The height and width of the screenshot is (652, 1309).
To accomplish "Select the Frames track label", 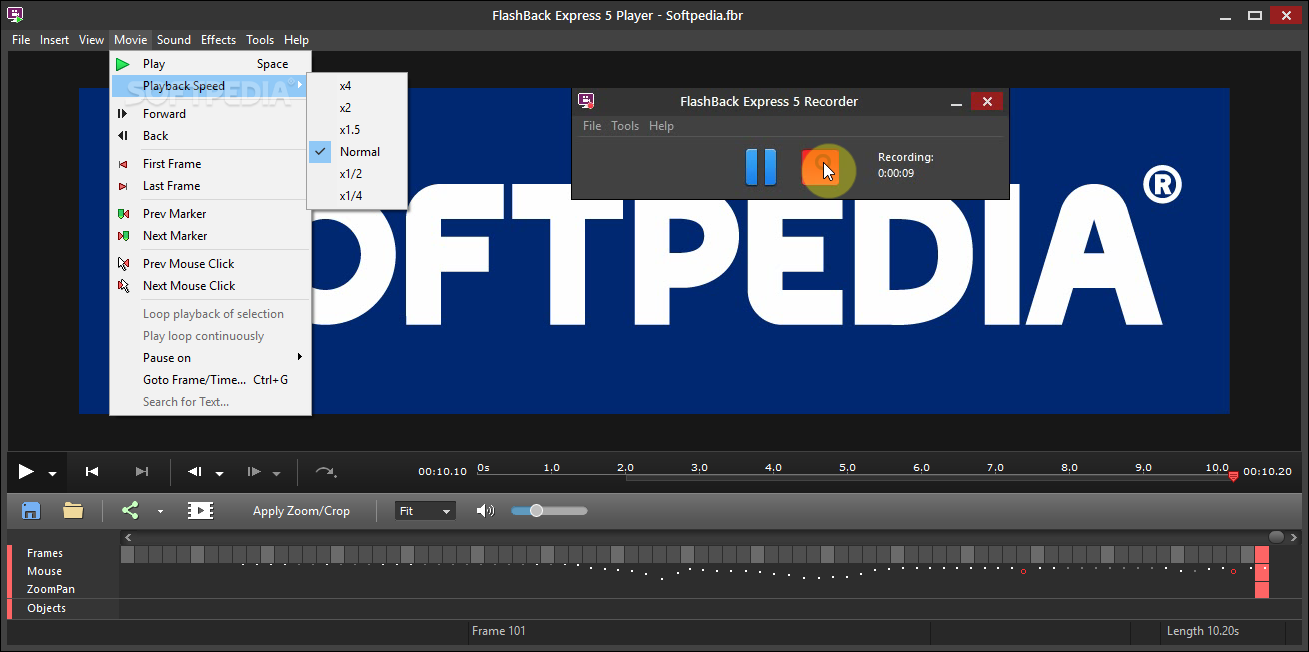I will 45,553.
